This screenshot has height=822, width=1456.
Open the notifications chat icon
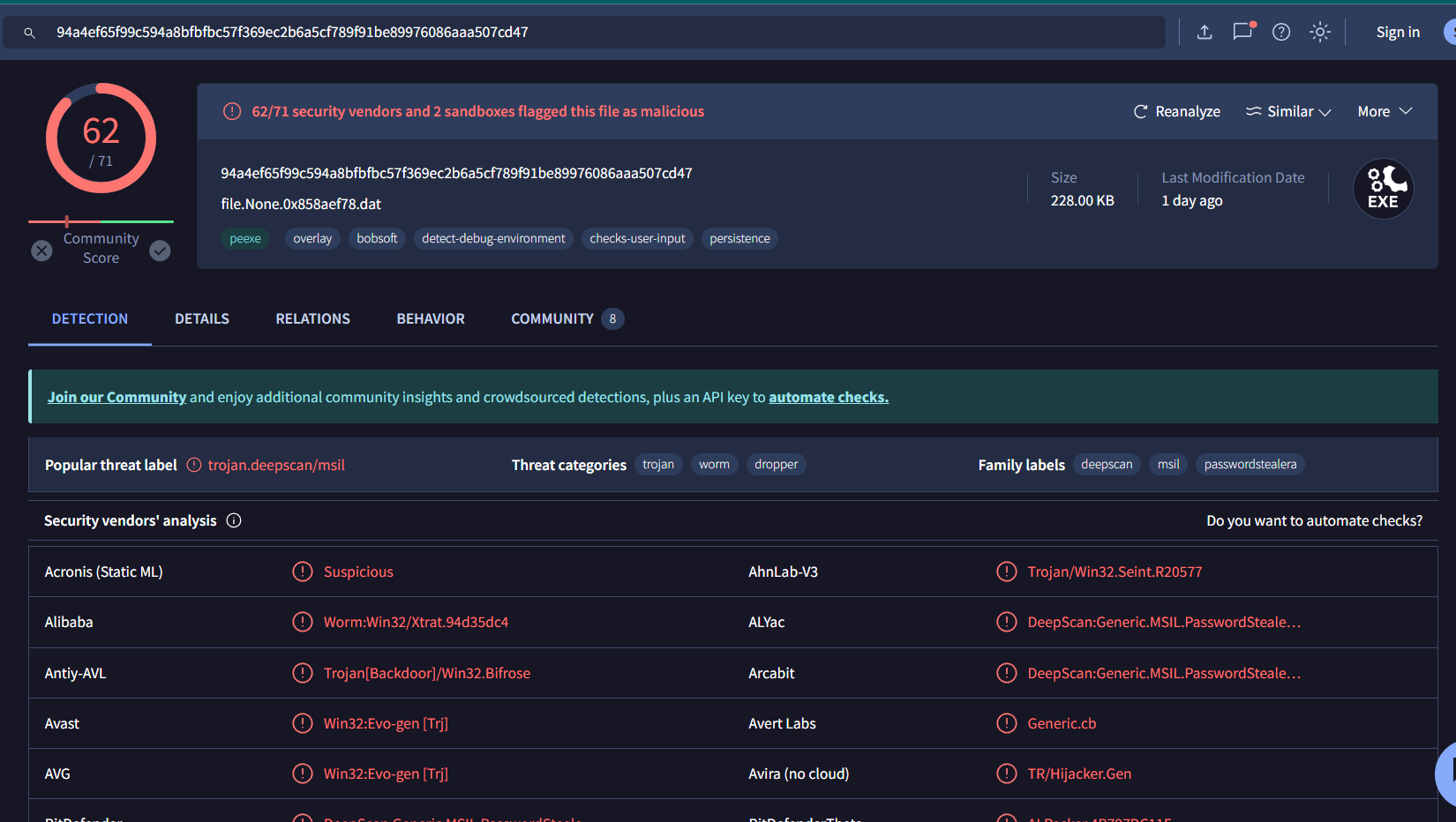pos(1242,33)
